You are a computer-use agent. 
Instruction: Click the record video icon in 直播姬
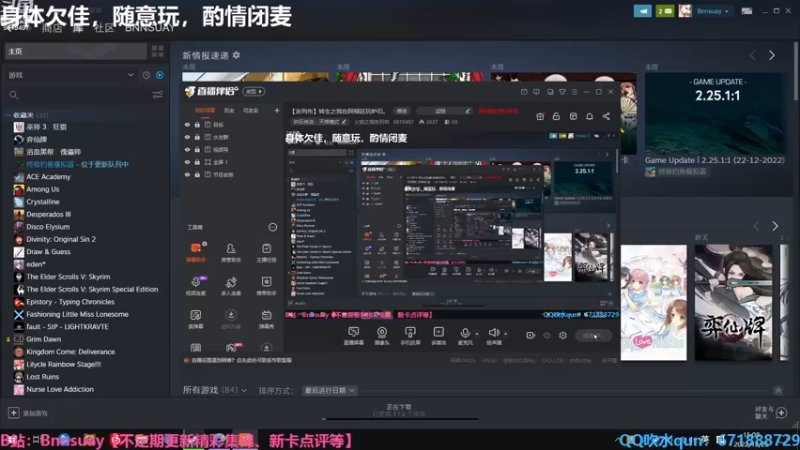530,335
